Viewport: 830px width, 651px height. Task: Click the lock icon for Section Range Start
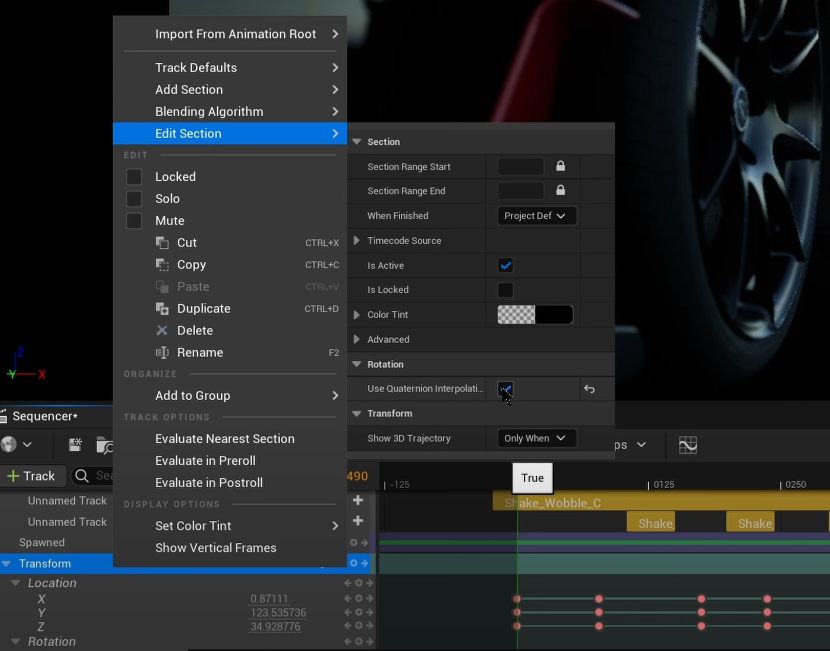click(x=560, y=167)
